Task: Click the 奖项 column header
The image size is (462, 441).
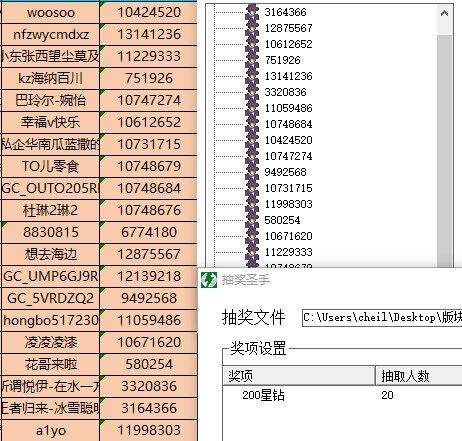Action: (x=299, y=376)
